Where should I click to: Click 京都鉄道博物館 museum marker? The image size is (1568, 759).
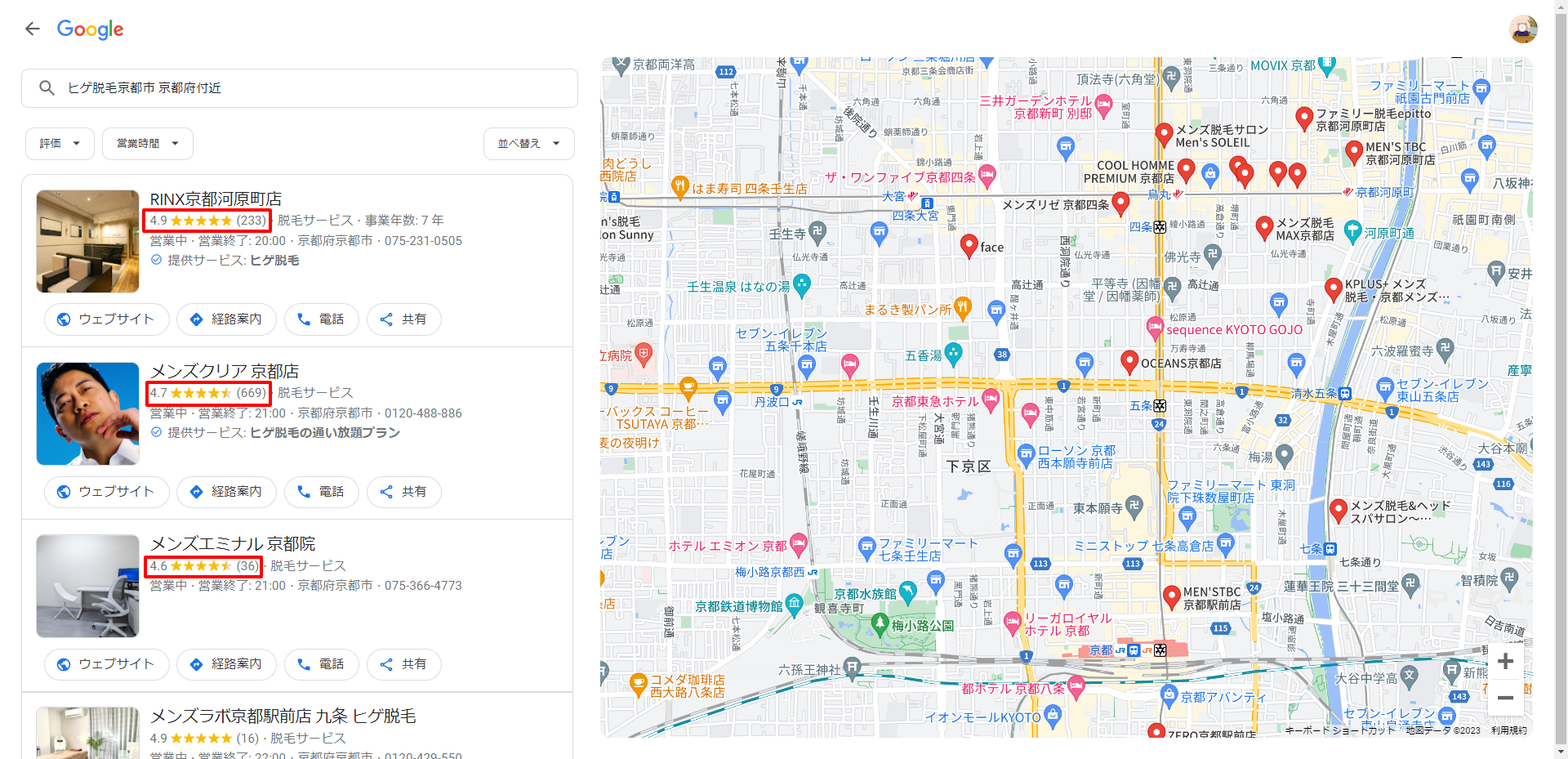tap(794, 605)
